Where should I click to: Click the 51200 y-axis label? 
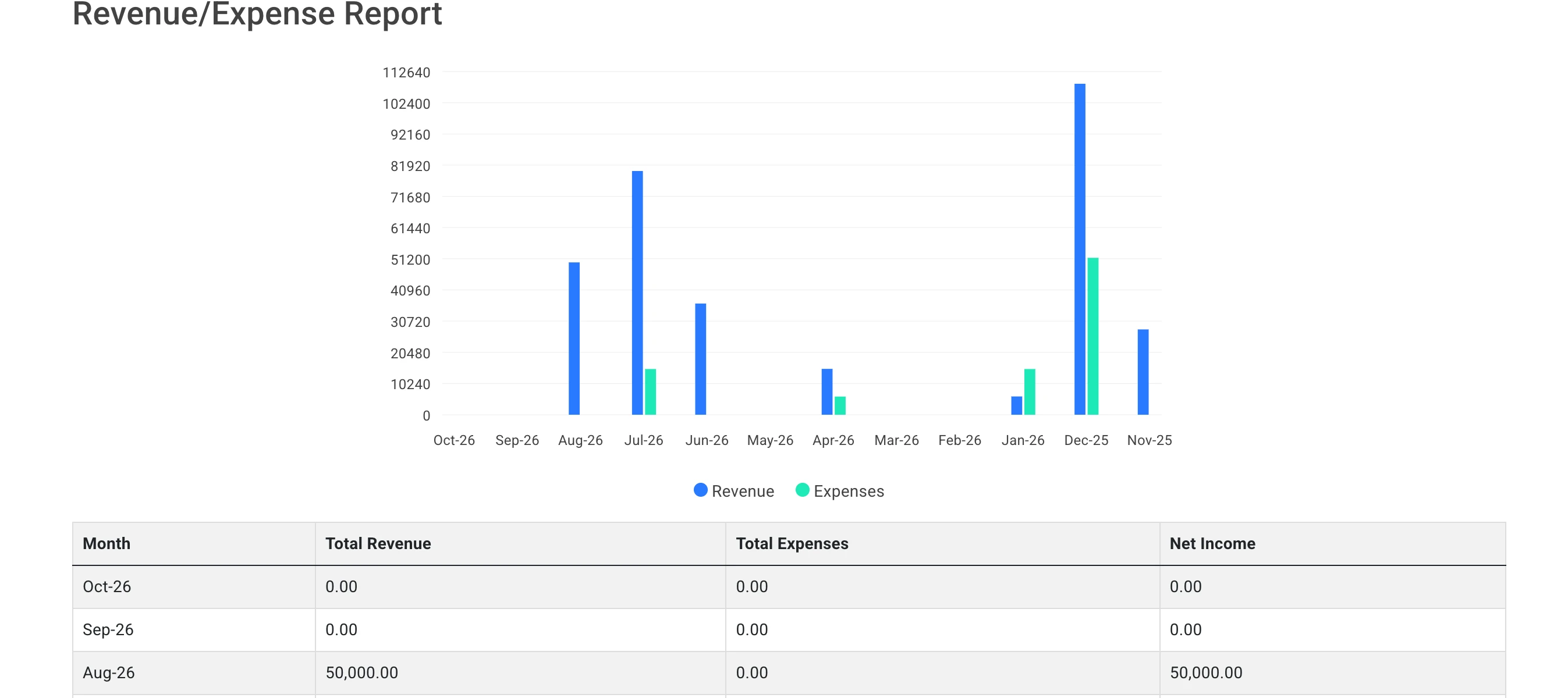(410, 260)
